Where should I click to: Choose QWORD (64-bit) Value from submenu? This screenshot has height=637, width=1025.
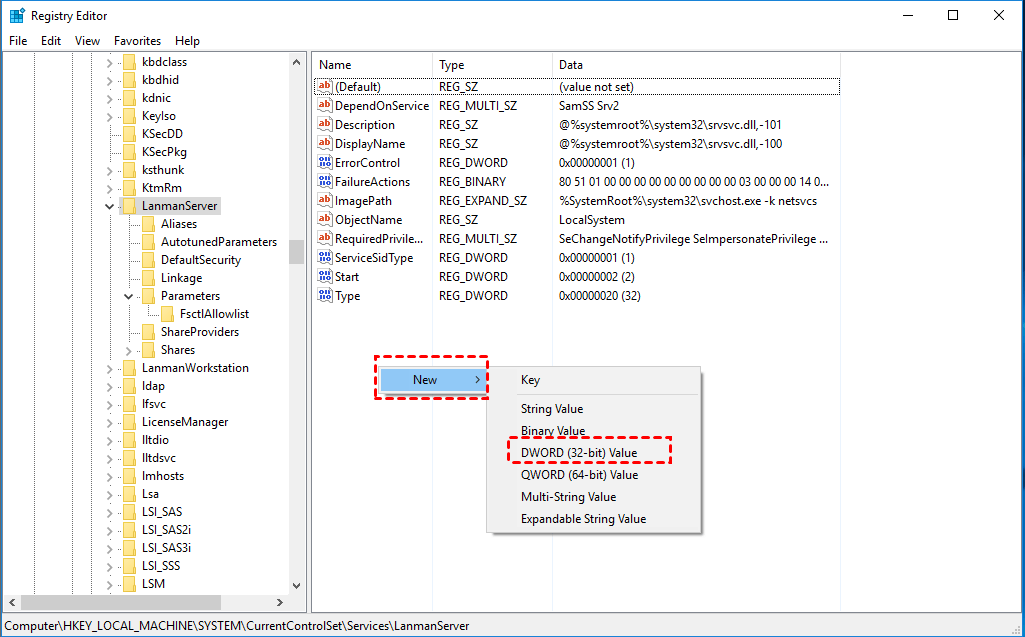(x=594, y=475)
